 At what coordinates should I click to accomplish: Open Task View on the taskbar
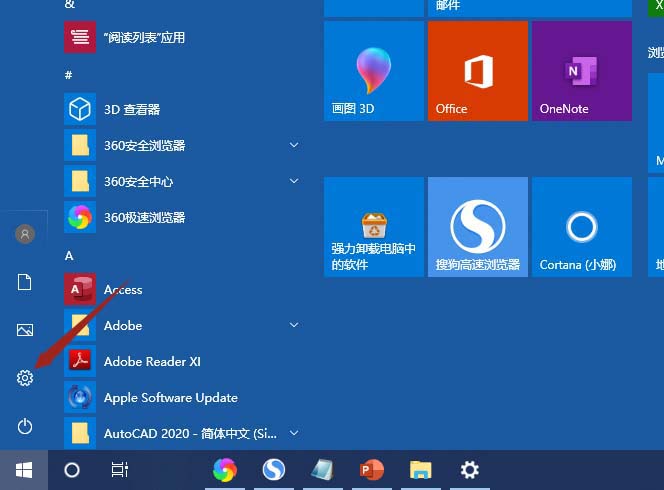point(120,470)
